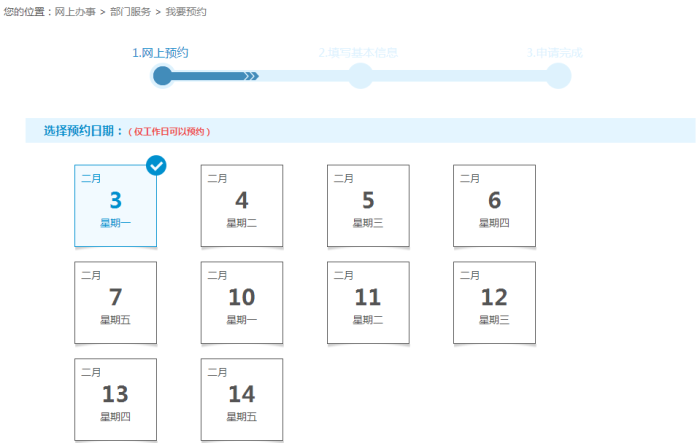700x443 pixels.
Task: Click the step 1 progress circle
Action: coord(163,76)
